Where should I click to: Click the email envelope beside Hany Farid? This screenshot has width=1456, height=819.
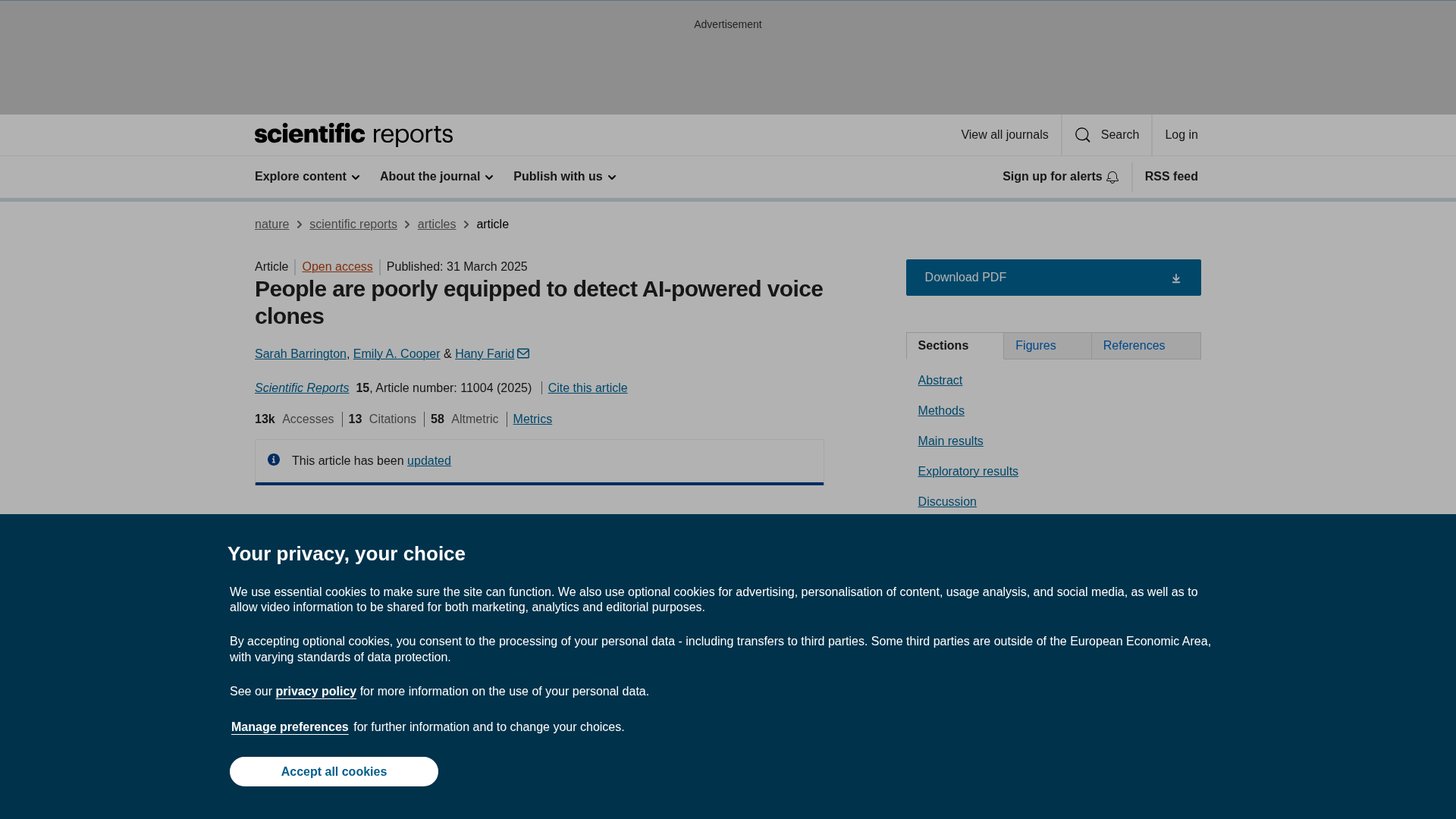click(x=523, y=353)
